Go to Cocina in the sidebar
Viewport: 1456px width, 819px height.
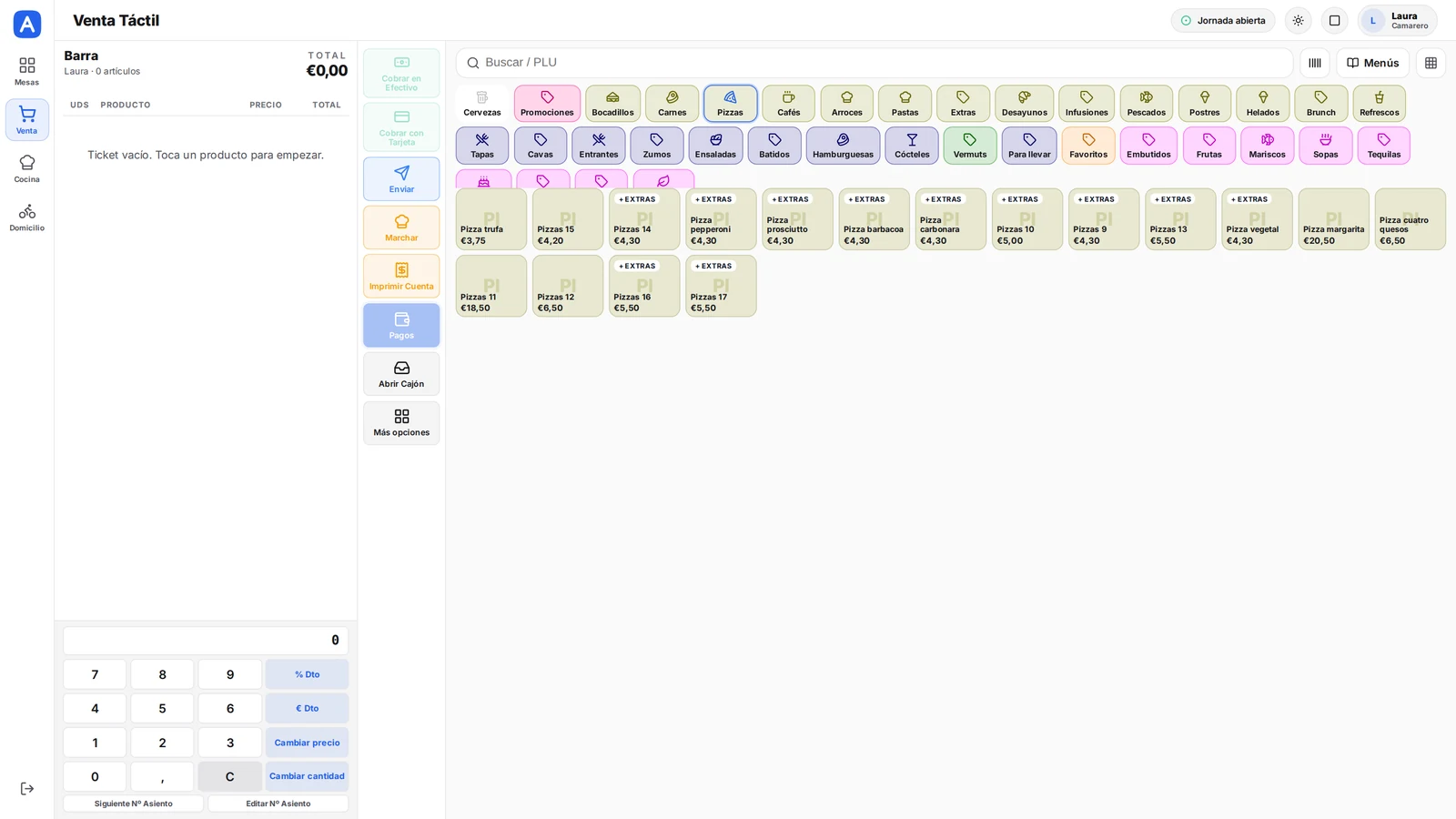click(26, 168)
